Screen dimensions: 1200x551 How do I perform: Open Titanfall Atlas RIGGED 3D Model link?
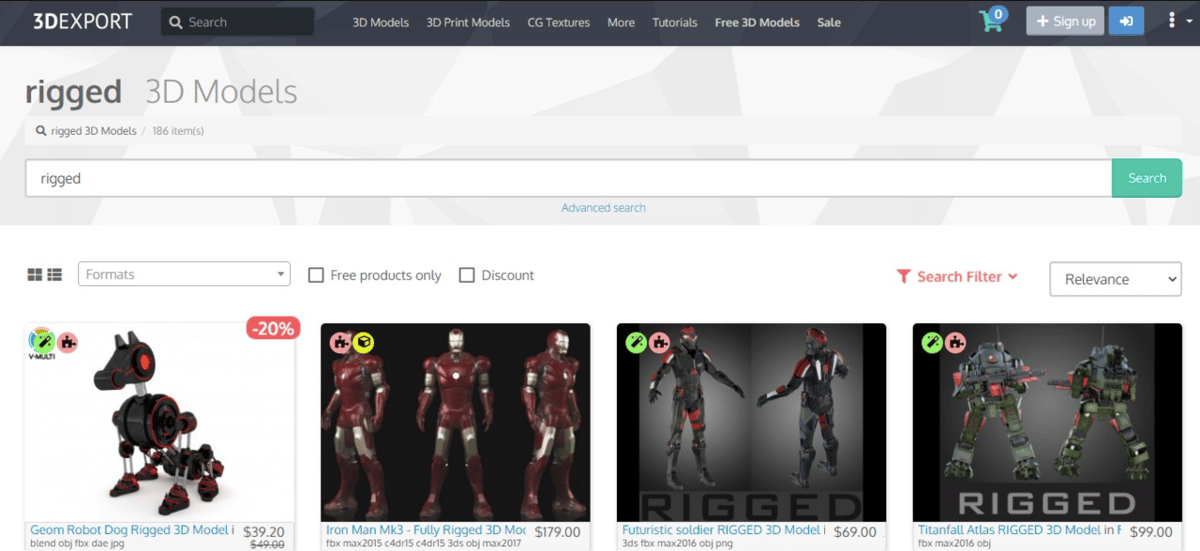[1021, 530]
